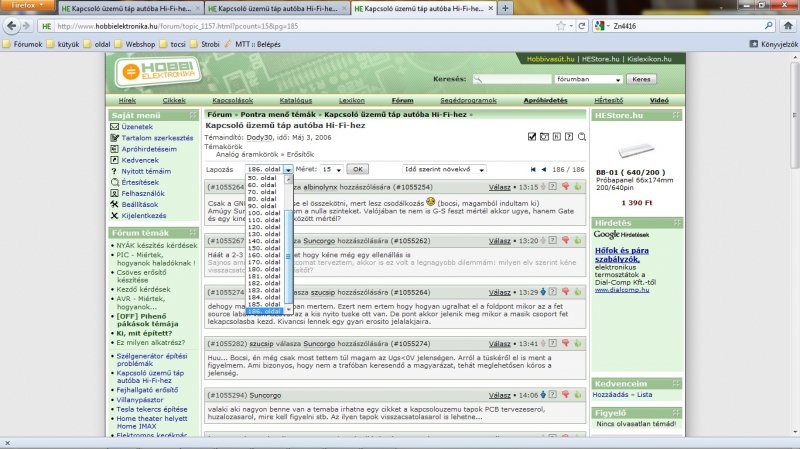
Task: Click Válasz link on the 13:15 post
Action: (x=499, y=187)
